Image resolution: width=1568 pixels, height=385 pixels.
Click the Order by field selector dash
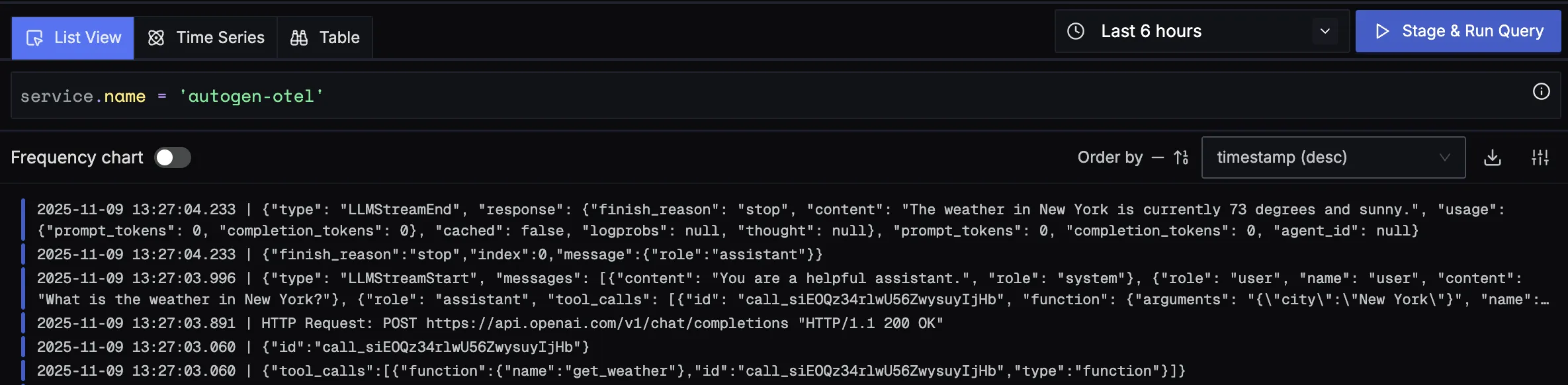tap(1158, 157)
